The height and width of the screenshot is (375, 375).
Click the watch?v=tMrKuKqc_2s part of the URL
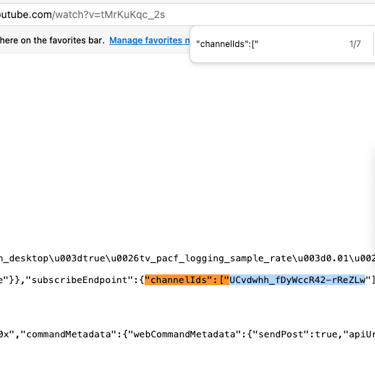110,15
